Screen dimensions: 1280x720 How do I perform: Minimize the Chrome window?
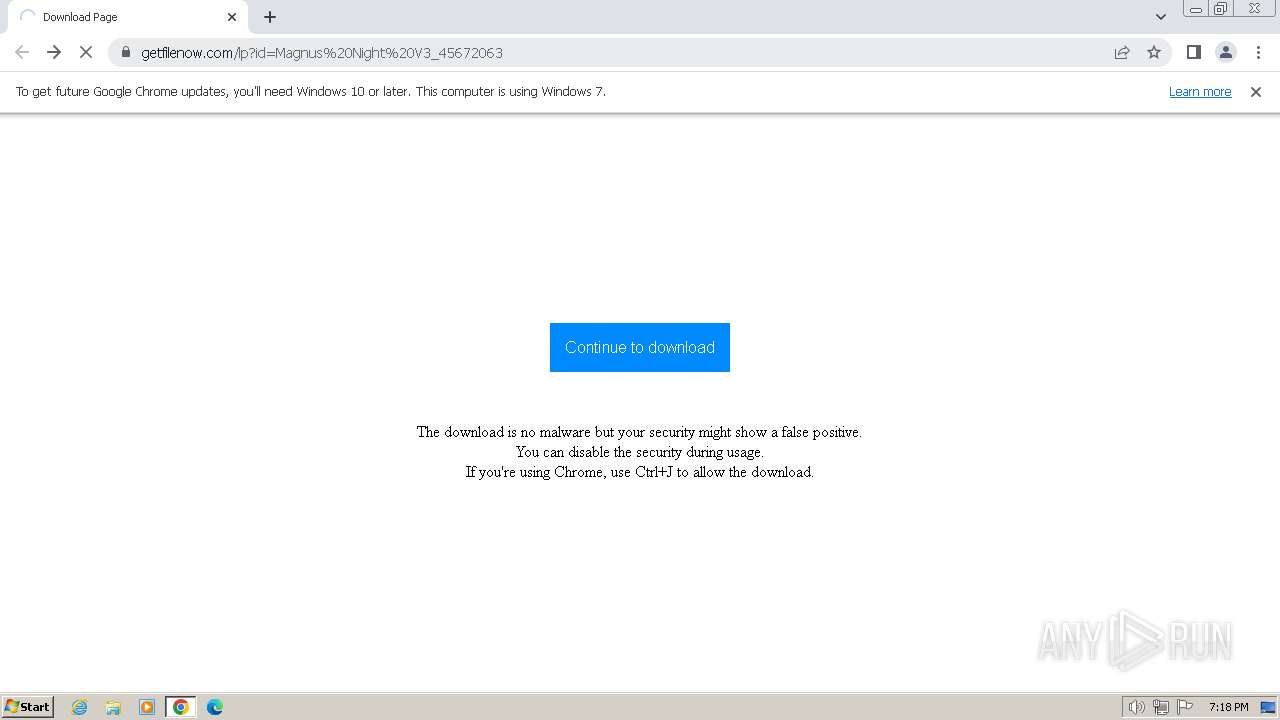click(1196, 8)
